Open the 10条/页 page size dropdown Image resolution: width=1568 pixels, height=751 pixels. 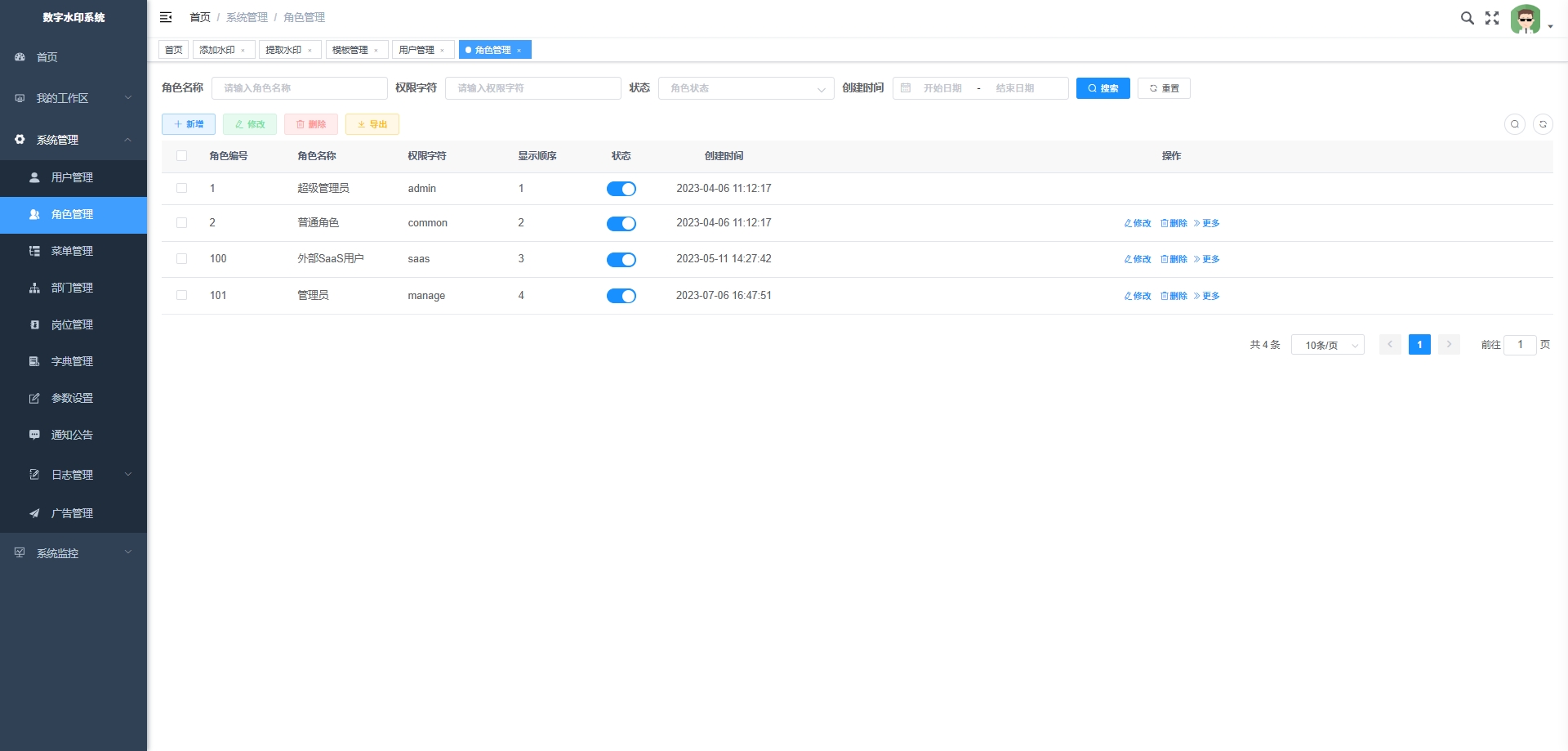point(1327,345)
